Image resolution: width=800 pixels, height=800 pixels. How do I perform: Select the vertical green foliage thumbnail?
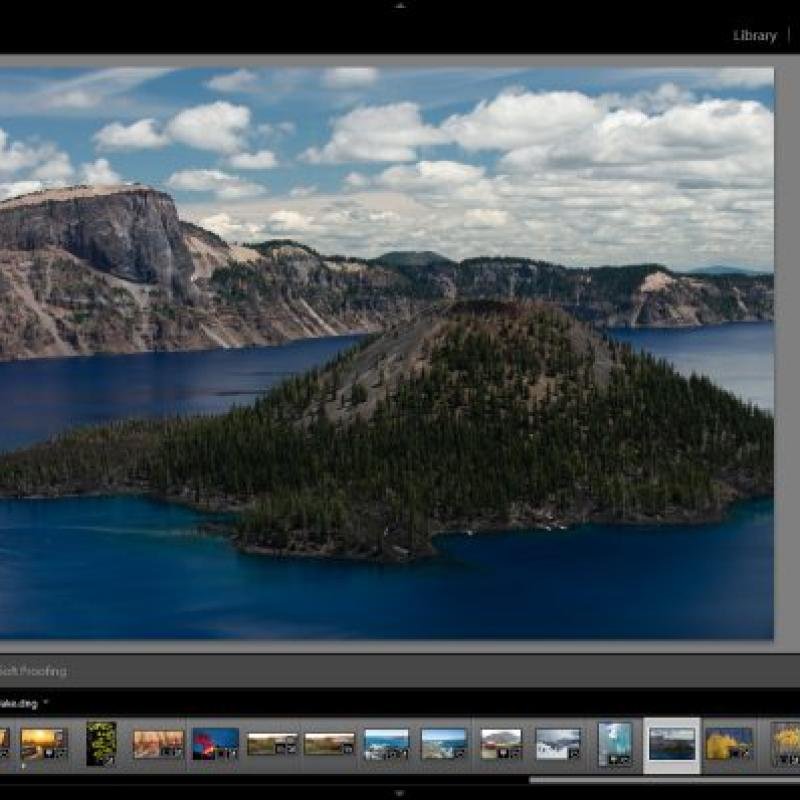tap(101, 743)
